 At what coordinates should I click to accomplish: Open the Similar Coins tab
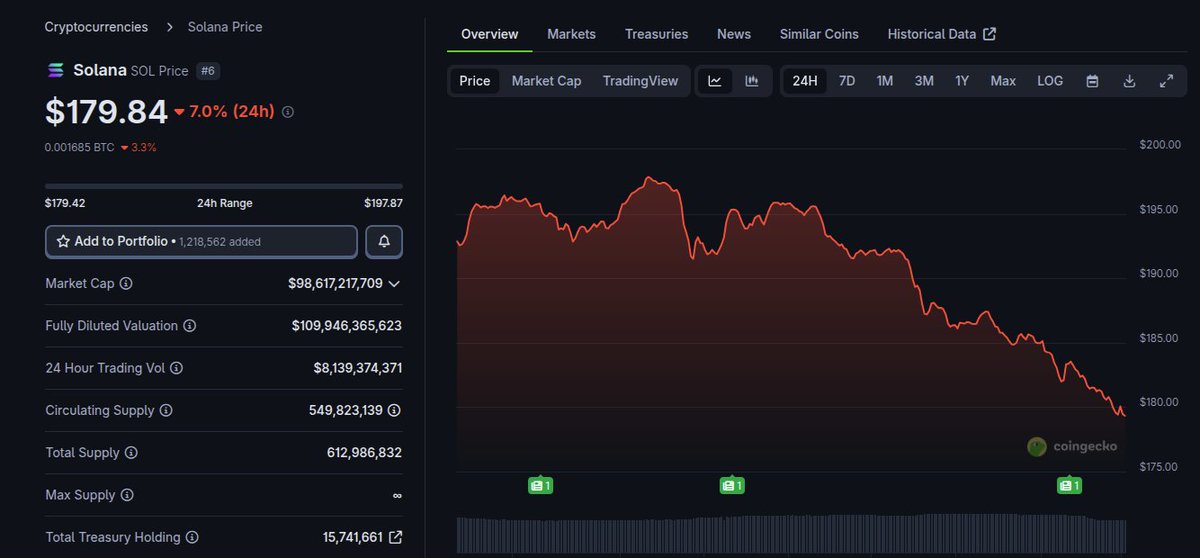pyautogui.click(x=819, y=34)
